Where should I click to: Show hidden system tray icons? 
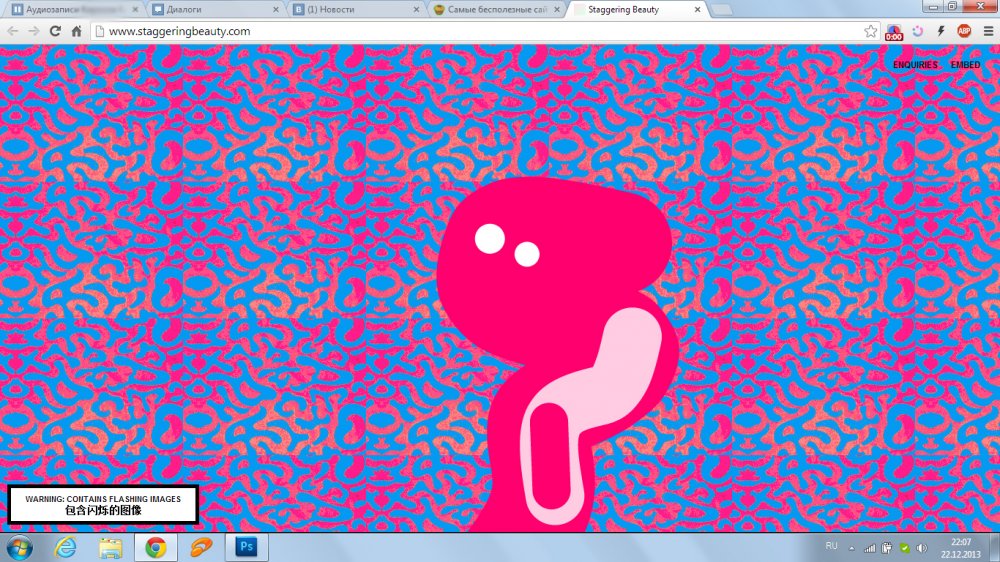[x=853, y=547]
